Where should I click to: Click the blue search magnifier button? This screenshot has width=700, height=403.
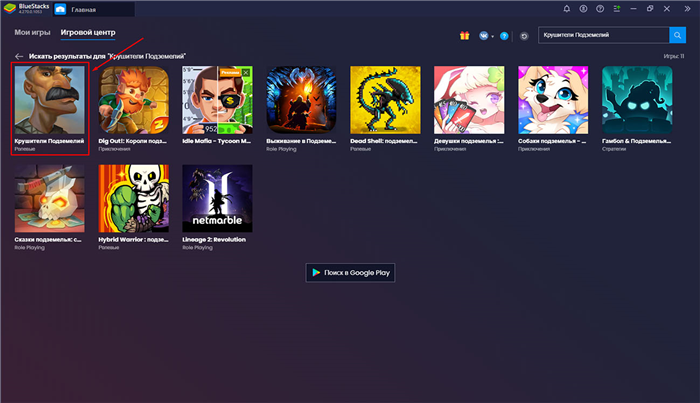pos(677,35)
